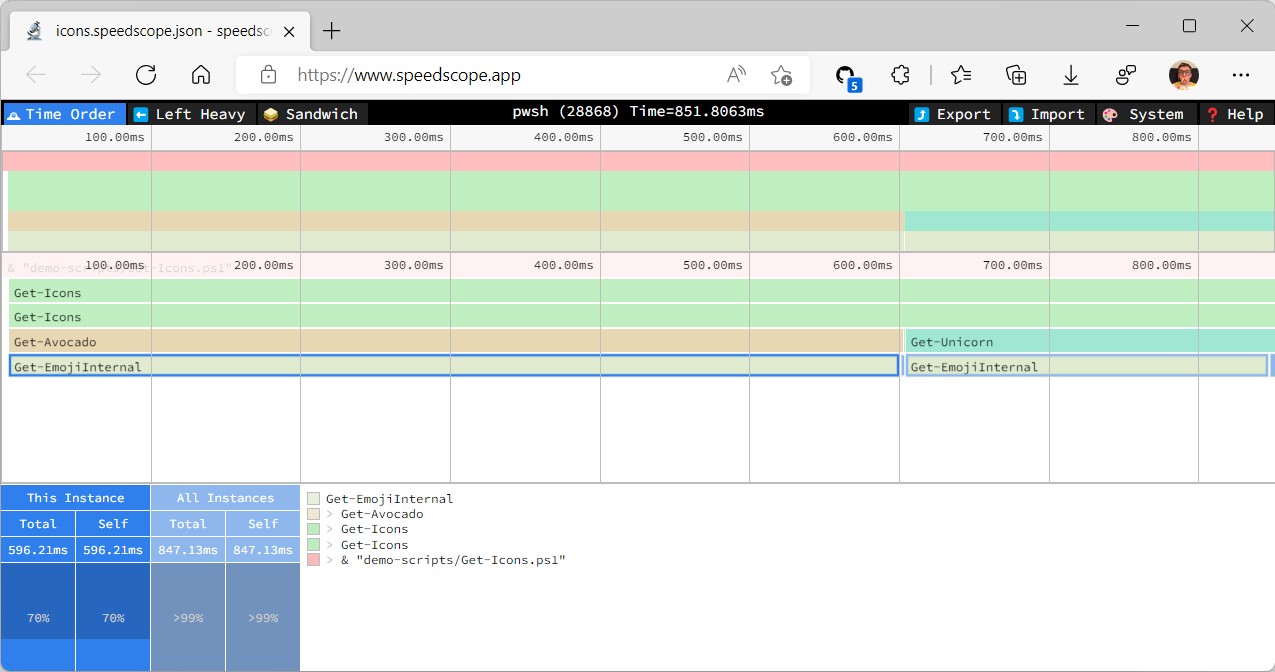The height and width of the screenshot is (672, 1275).
Task: Open the Downloads icon
Action: (x=1071, y=75)
